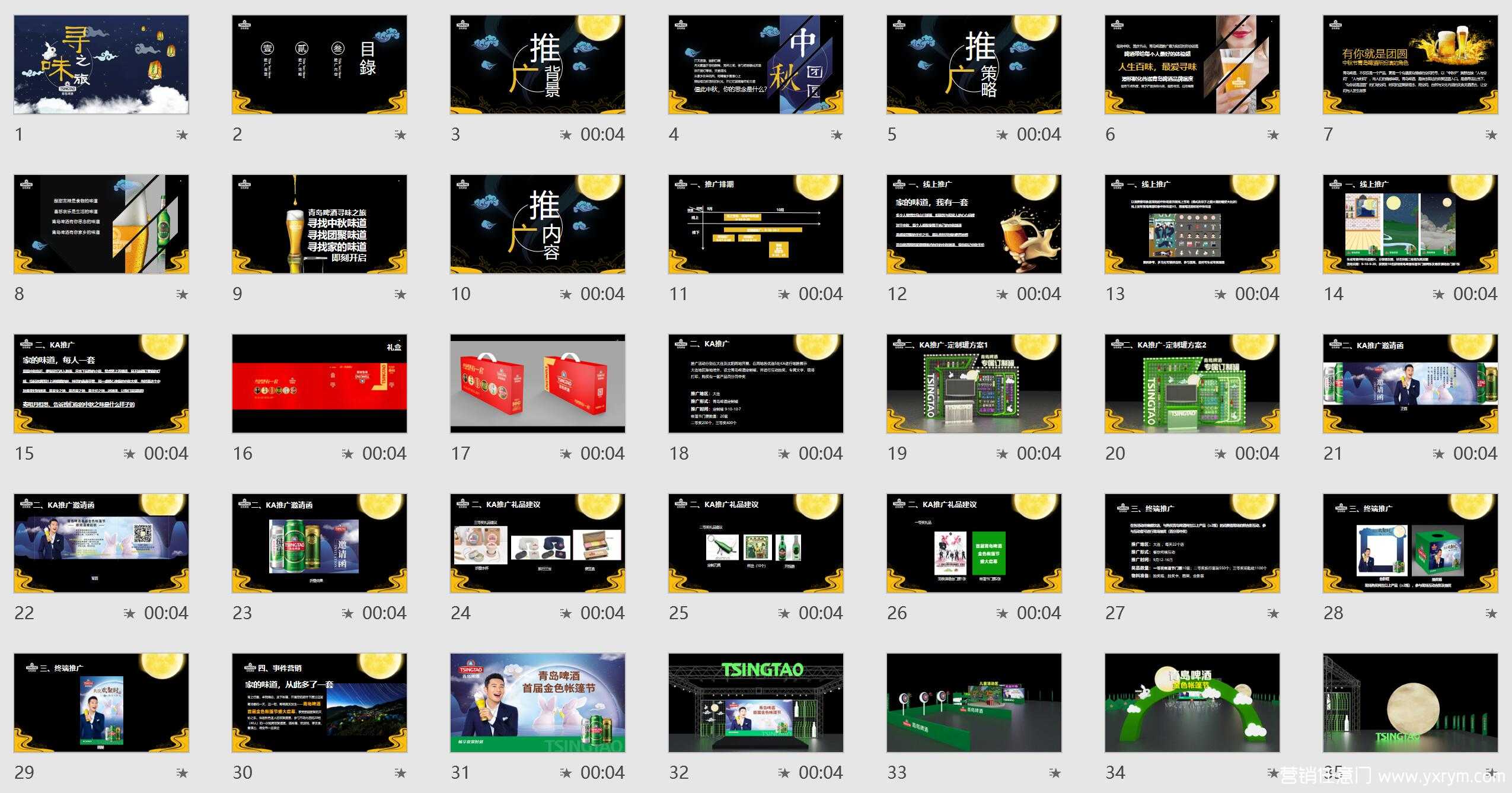Click the transition star icon under slide 29

coord(182,773)
